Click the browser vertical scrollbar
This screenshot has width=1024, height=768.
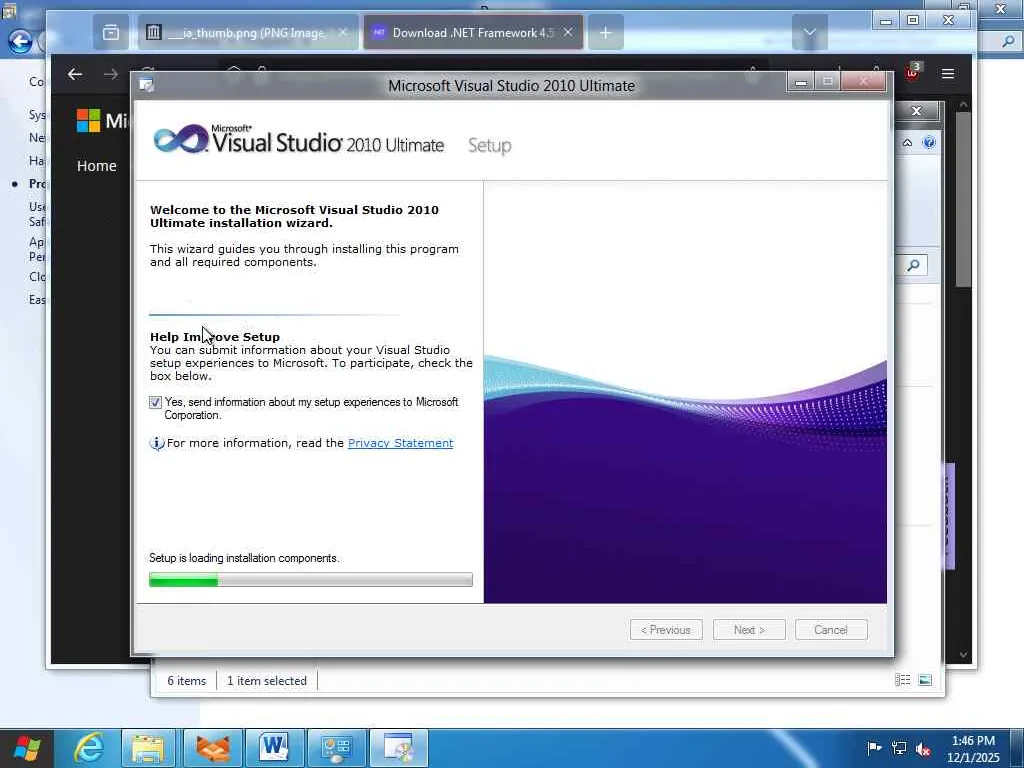coord(963,199)
